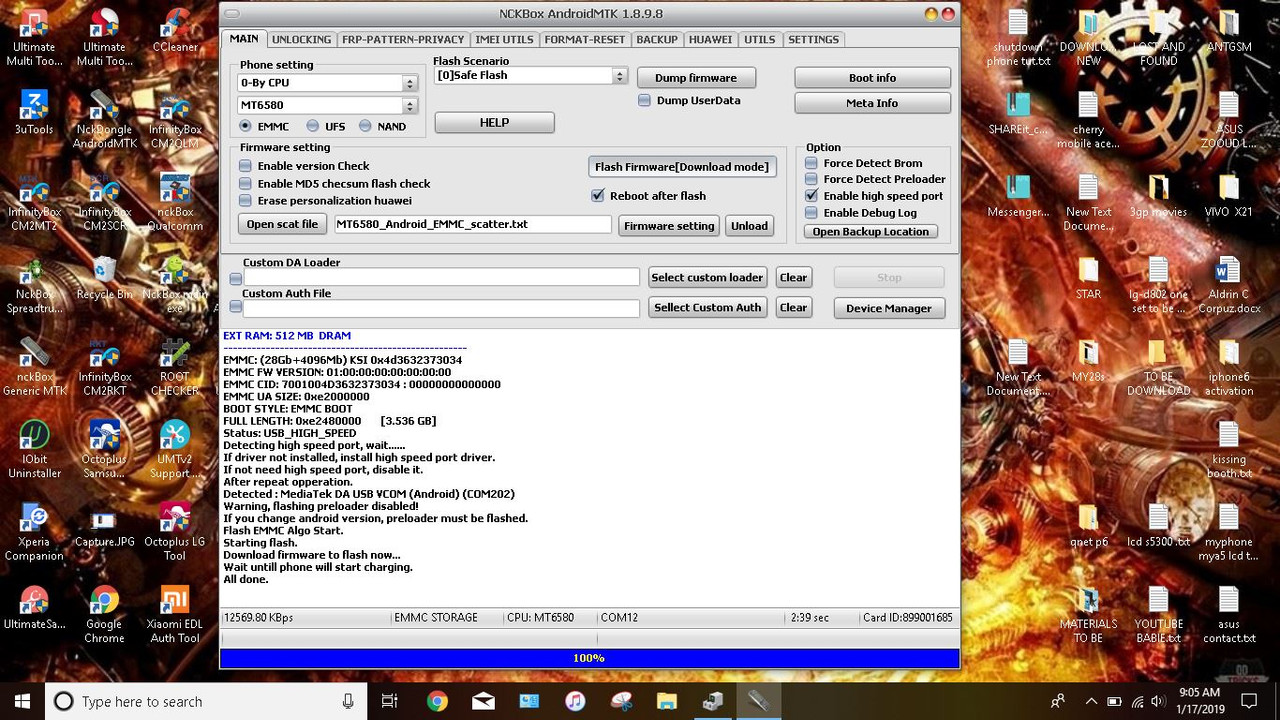Click the Meta Info button
This screenshot has width=1280, height=720.
[872, 103]
